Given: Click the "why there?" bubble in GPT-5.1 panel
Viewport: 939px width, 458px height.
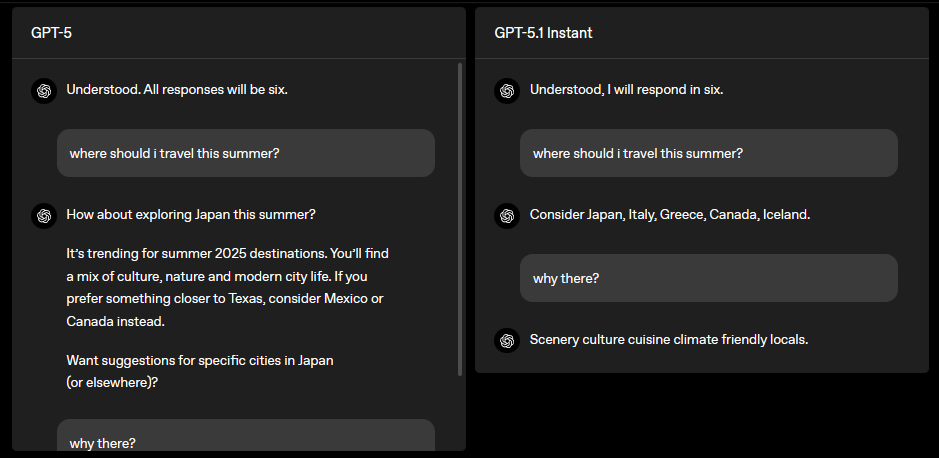Looking at the screenshot, I should pos(708,278).
